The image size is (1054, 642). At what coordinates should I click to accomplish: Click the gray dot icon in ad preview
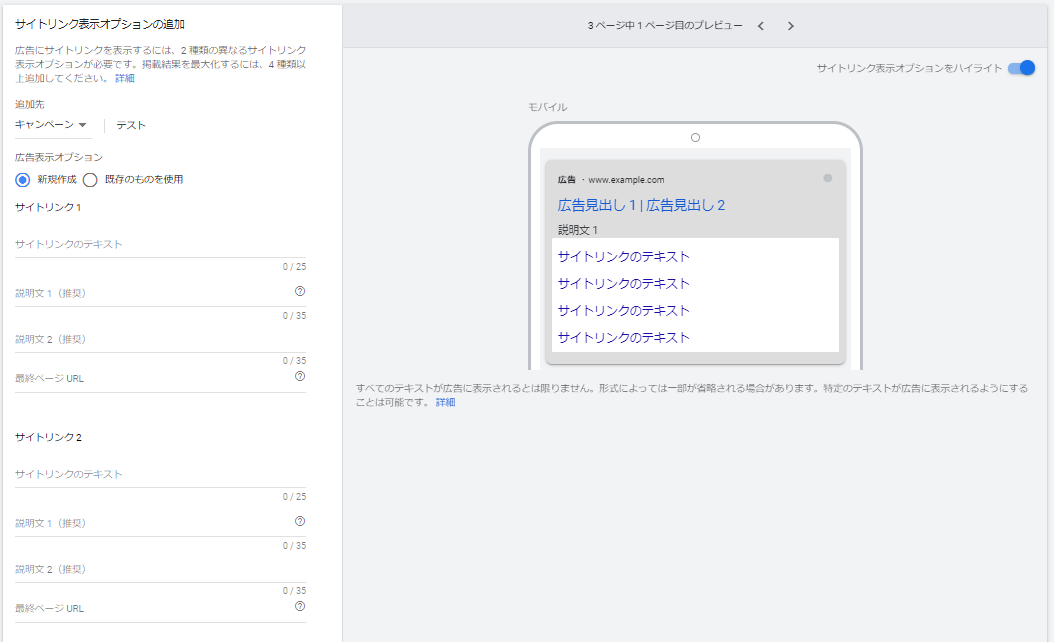tap(827, 178)
